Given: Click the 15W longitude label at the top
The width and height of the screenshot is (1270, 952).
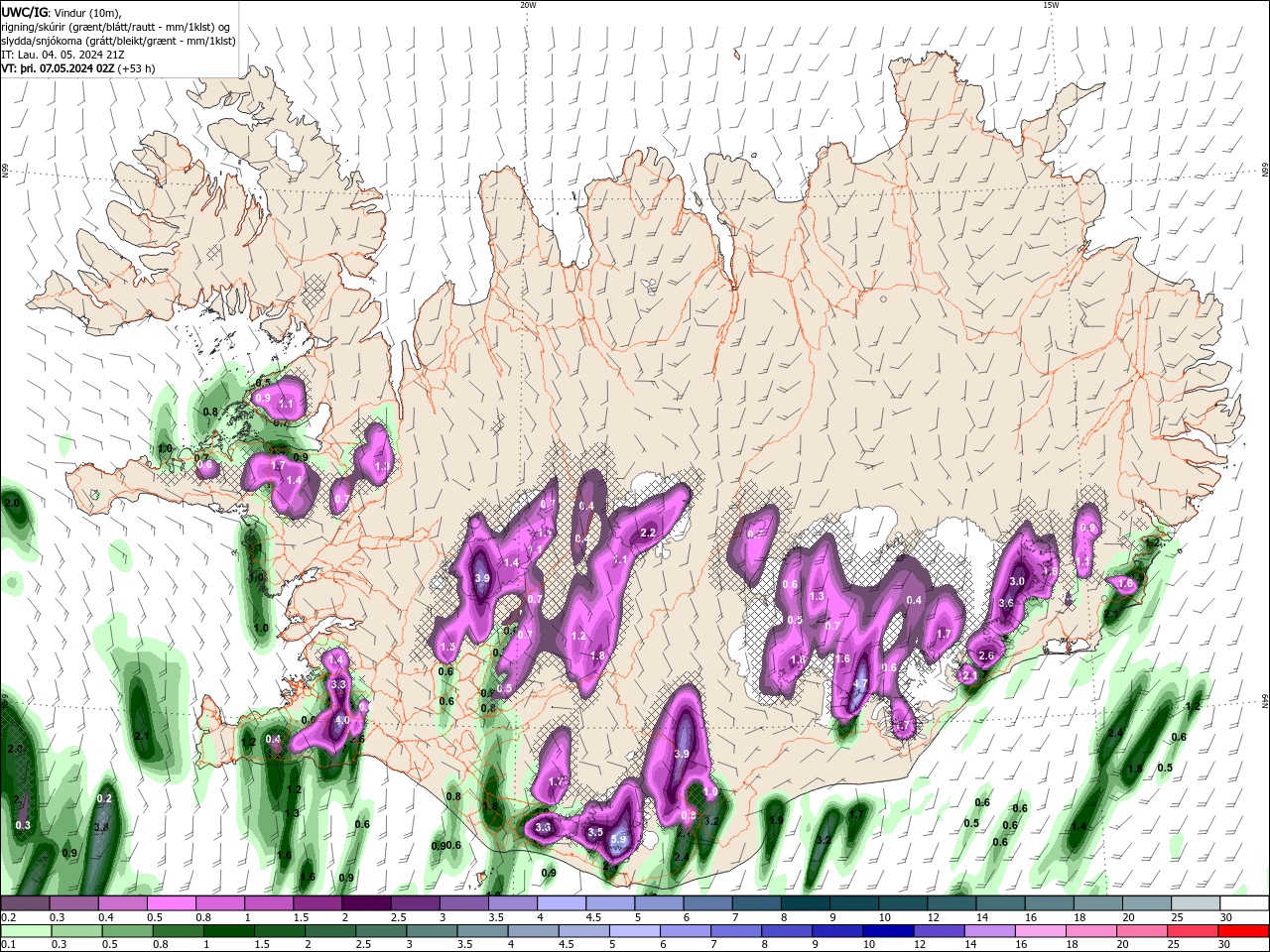Looking at the screenshot, I should click(x=1051, y=5).
